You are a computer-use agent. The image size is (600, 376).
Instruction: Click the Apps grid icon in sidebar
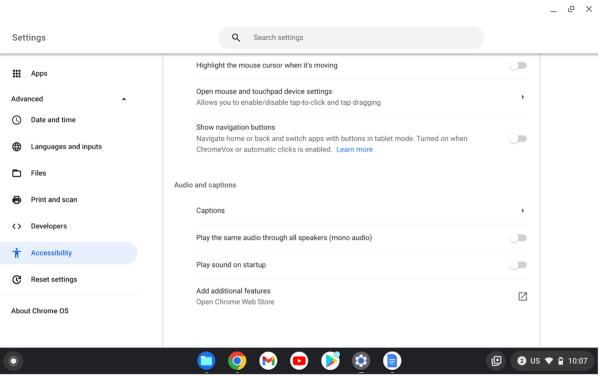pyautogui.click(x=16, y=73)
